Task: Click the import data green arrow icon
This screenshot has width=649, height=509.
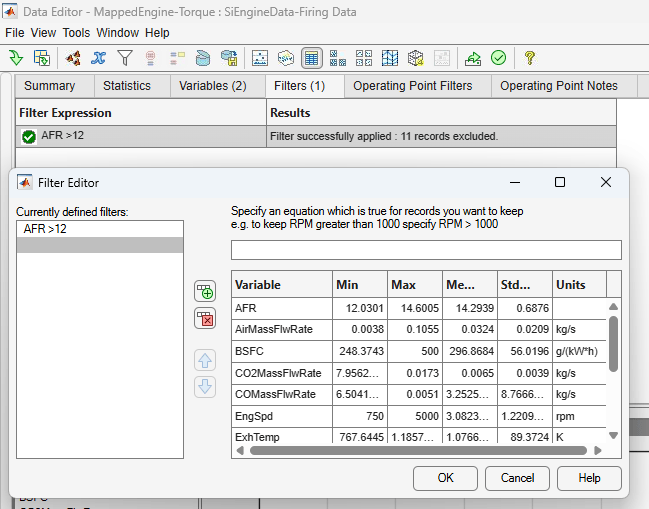Action: click(16, 58)
